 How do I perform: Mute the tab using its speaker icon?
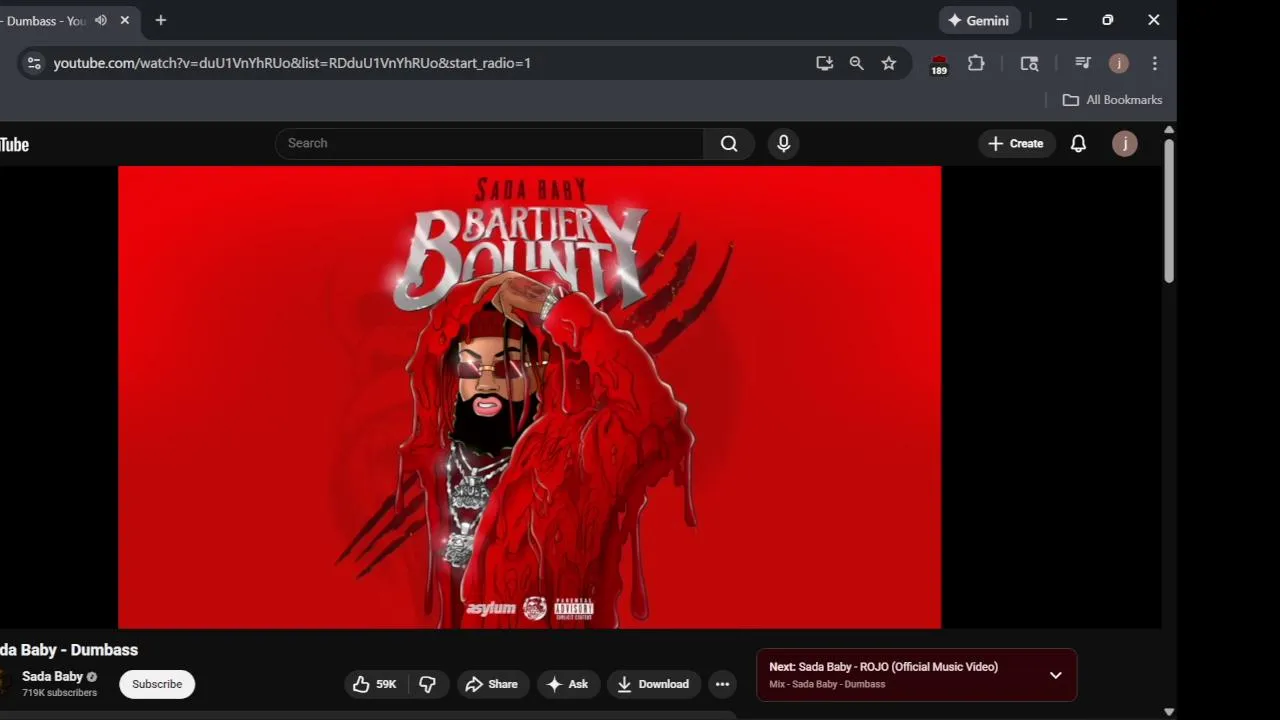pos(101,20)
